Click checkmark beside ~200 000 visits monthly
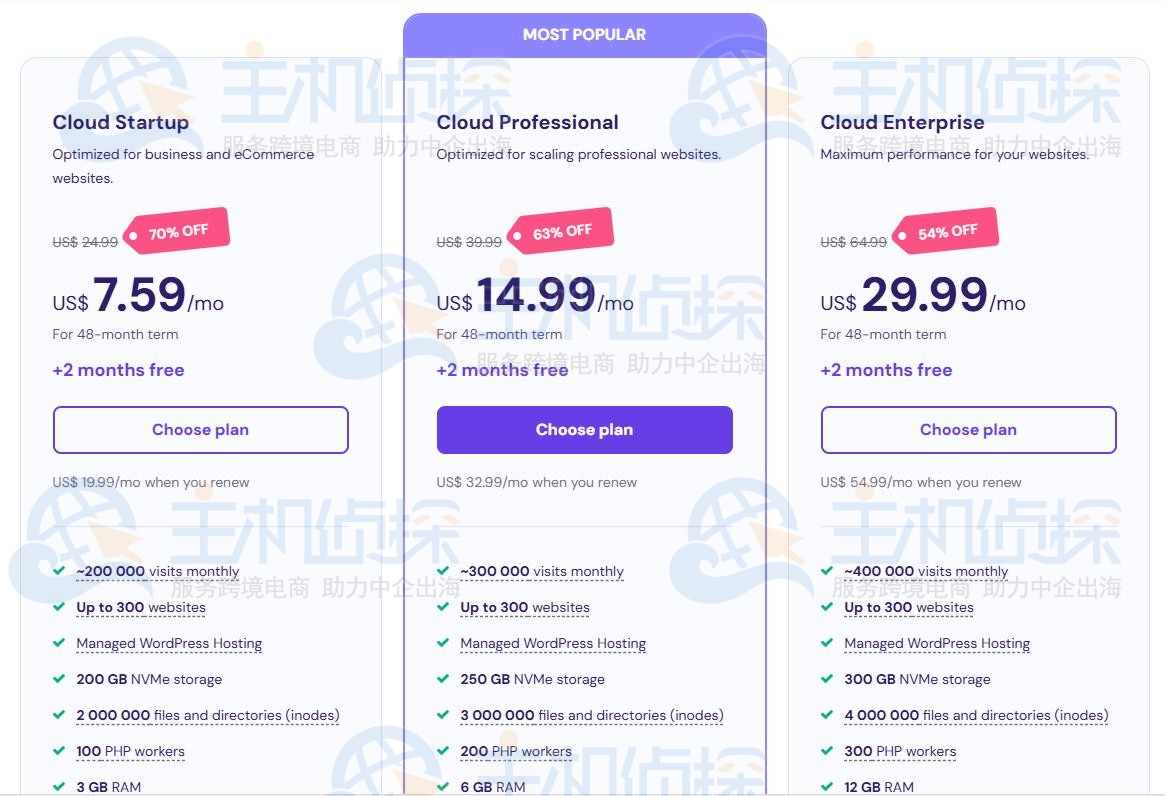 tap(57, 571)
